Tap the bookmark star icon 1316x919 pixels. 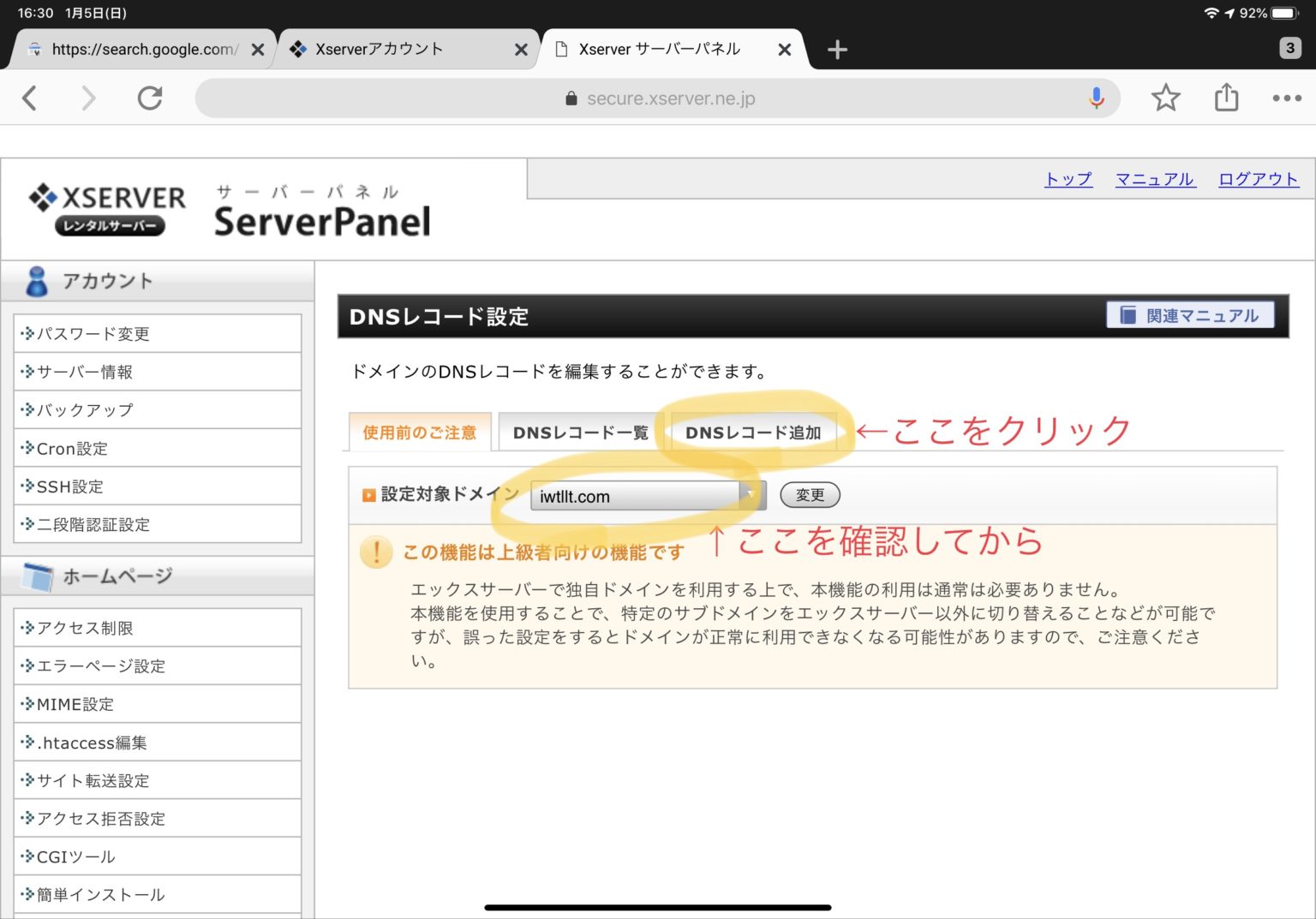pyautogui.click(x=1166, y=98)
